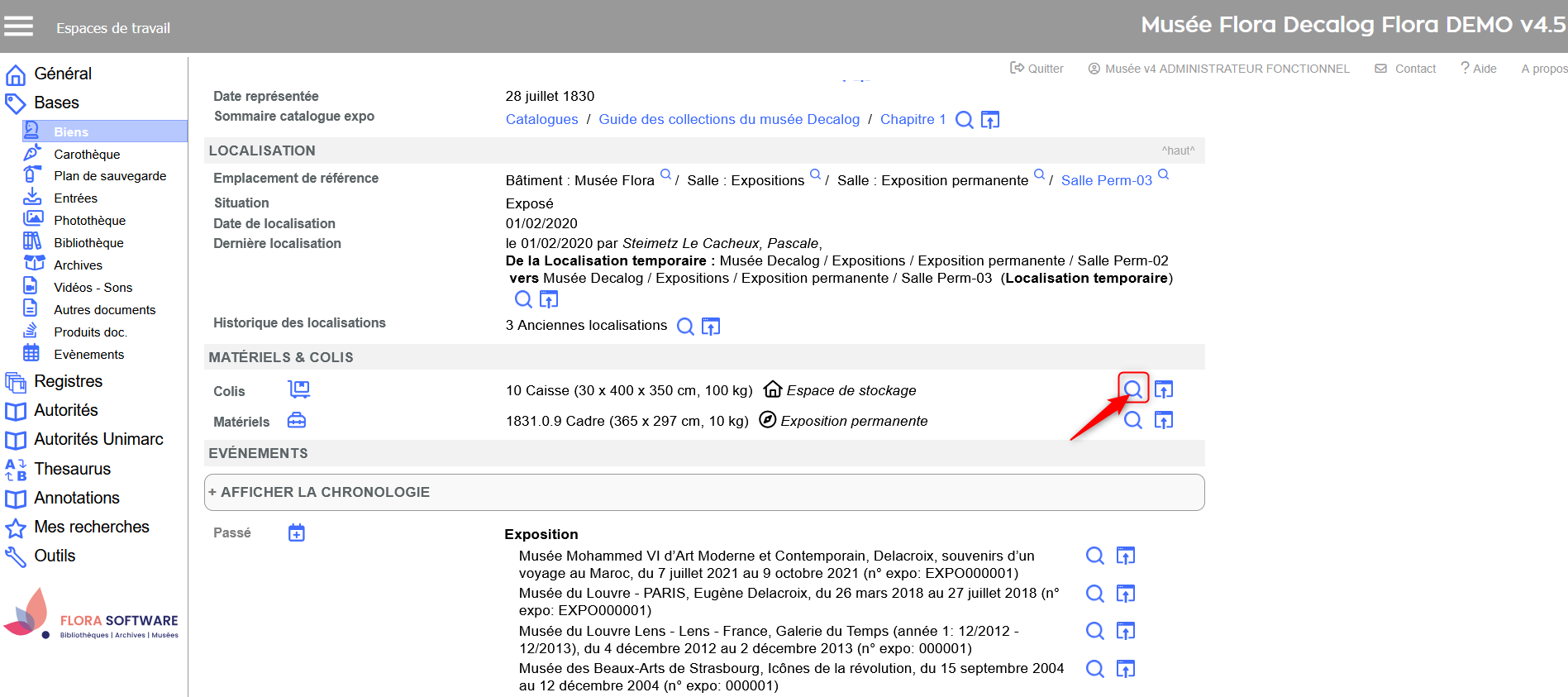The width and height of the screenshot is (1568, 697).
Task: Click the Matériels toolbox icon
Action: pos(297,421)
